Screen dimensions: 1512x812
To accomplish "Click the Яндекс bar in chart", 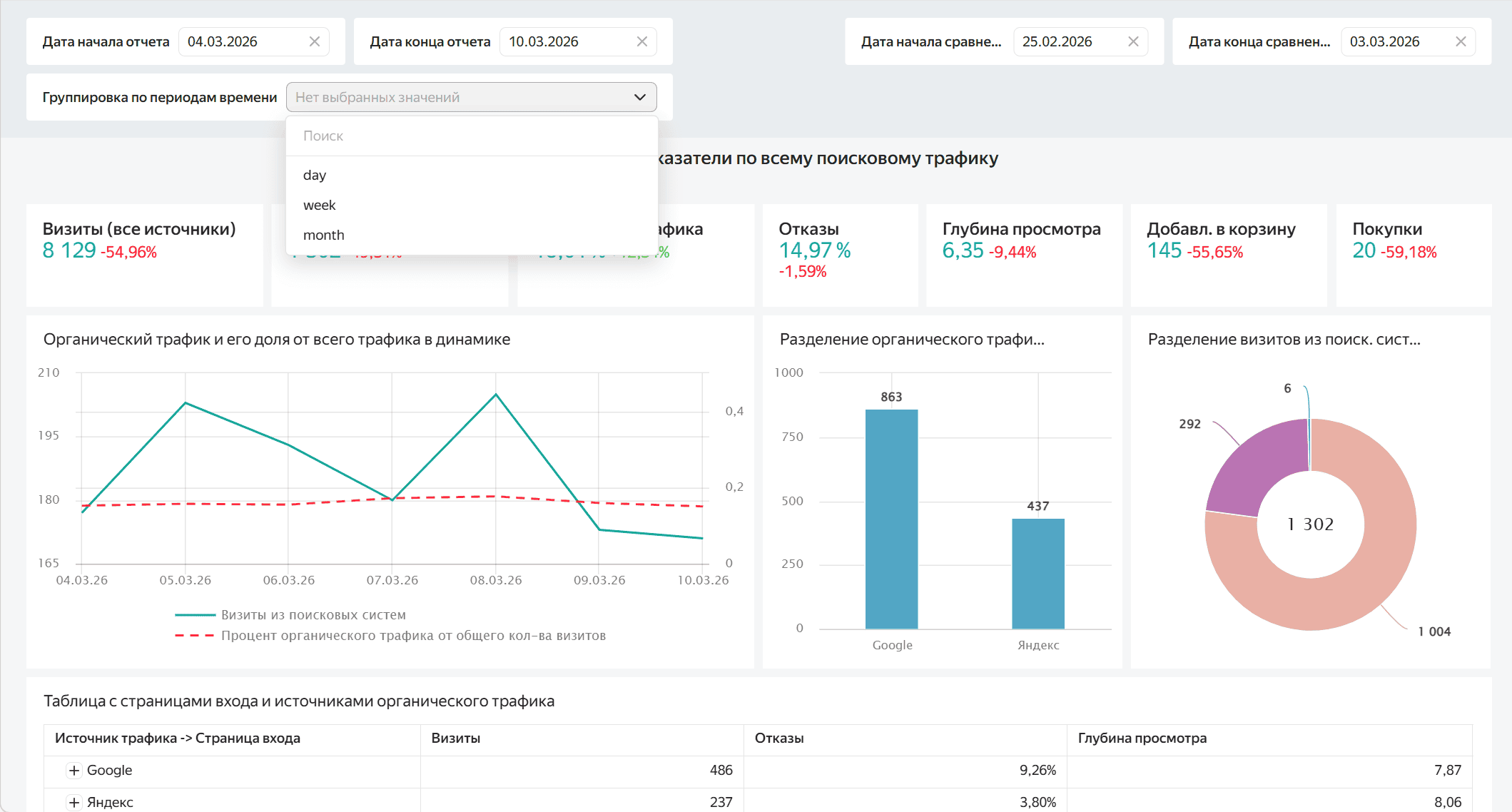I will pyautogui.click(x=1037, y=573).
